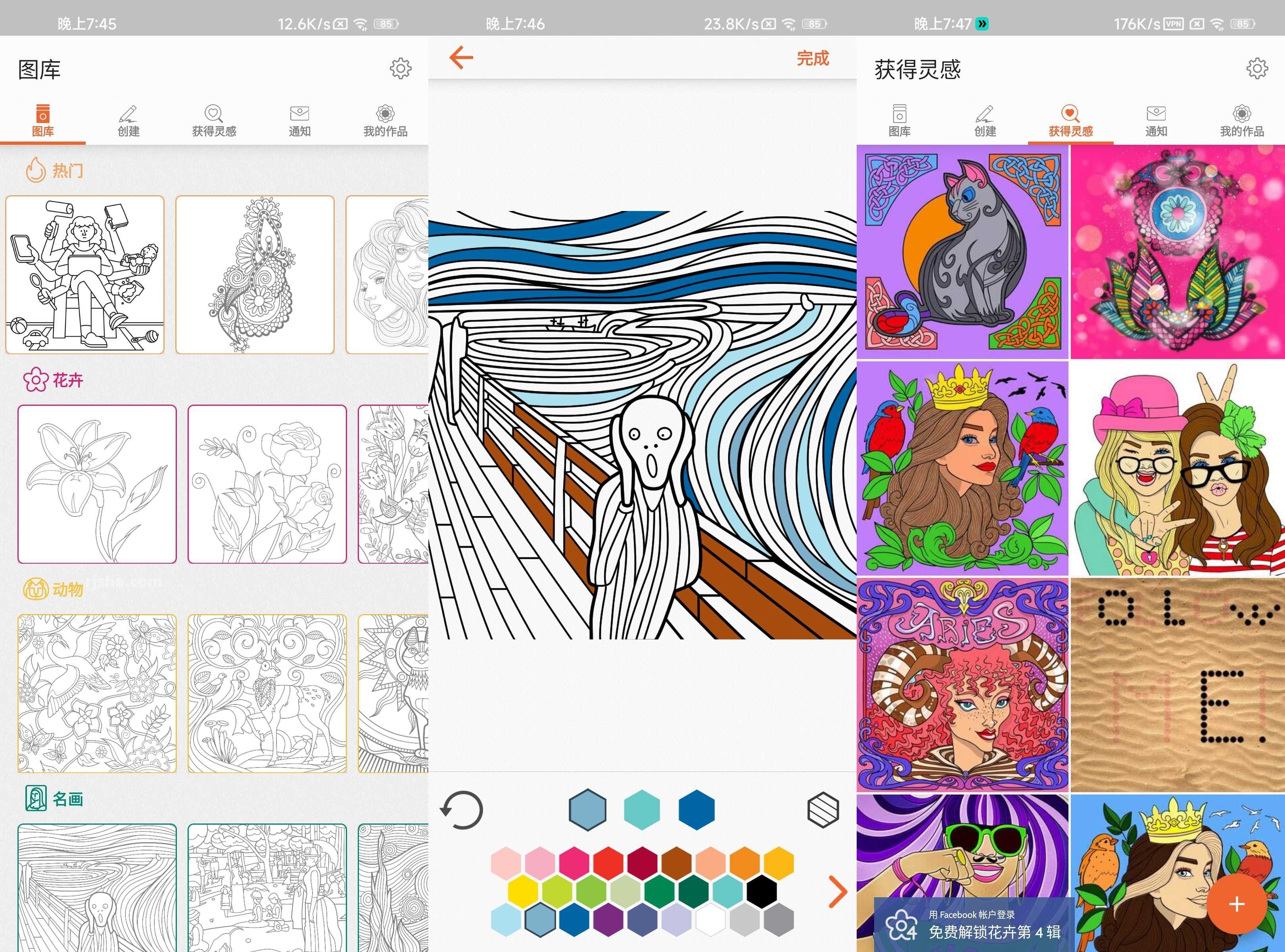Tap the 动物 lion category heading
Screen dimensions: 1285x952
pyautogui.click(x=53, y=589)
